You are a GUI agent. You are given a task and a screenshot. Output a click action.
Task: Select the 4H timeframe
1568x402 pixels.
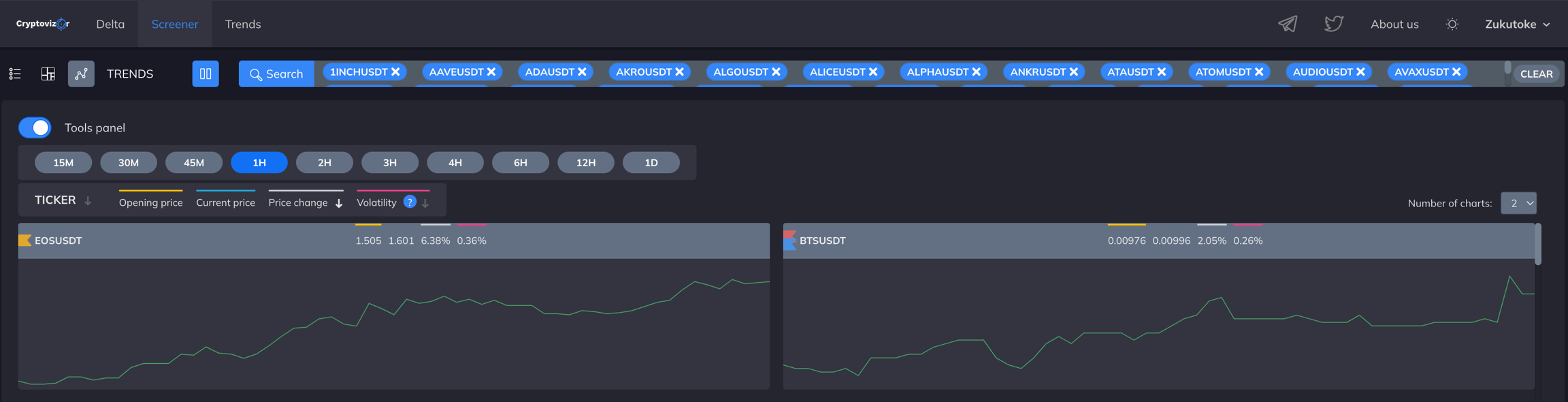click(455, 162)
